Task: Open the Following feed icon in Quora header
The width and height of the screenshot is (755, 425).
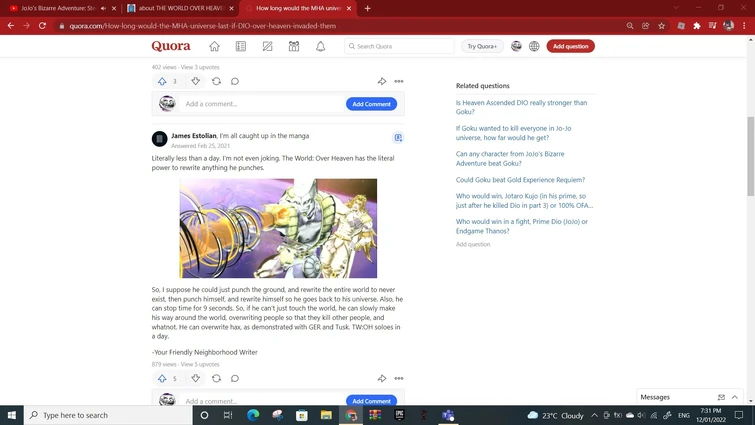Action: tap(241, 46)
